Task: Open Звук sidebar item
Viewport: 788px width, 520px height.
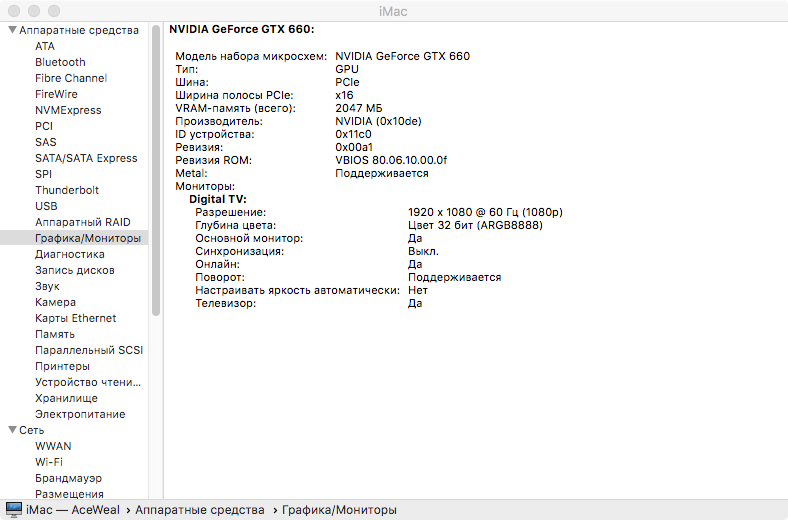Action: point(47,286)
